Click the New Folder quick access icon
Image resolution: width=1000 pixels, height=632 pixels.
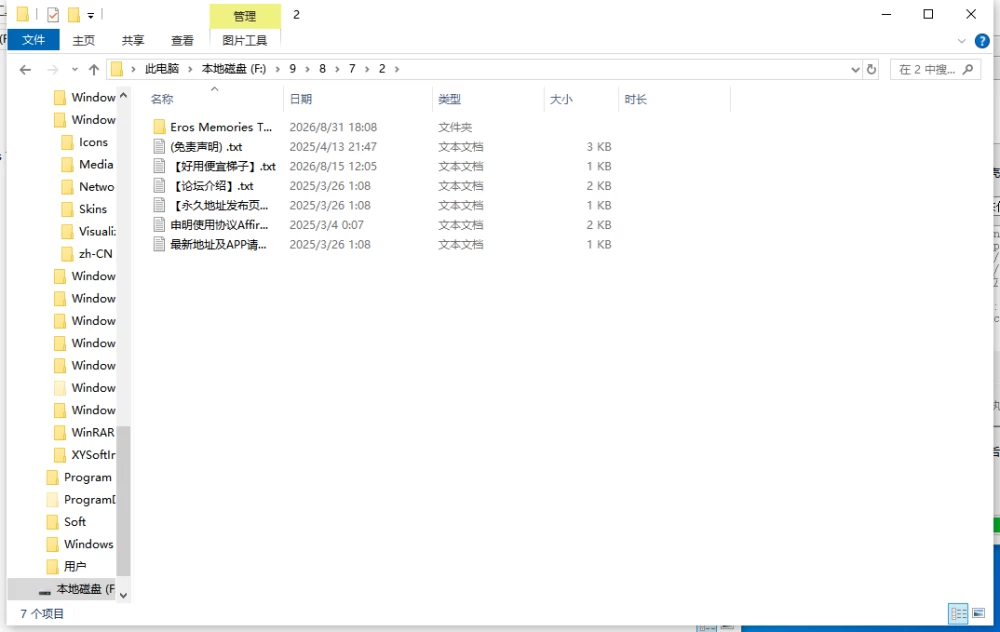click(x=74, y=15)
